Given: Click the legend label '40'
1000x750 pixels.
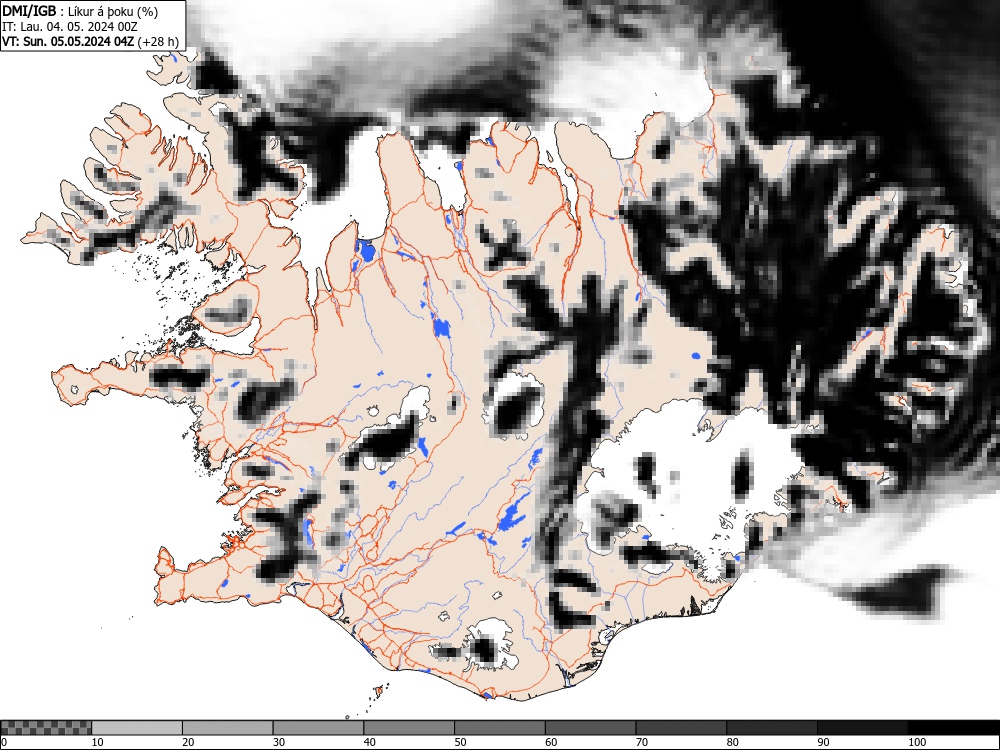Looking at the screenshot, I should pyautogui.click(x=369, y=742).
